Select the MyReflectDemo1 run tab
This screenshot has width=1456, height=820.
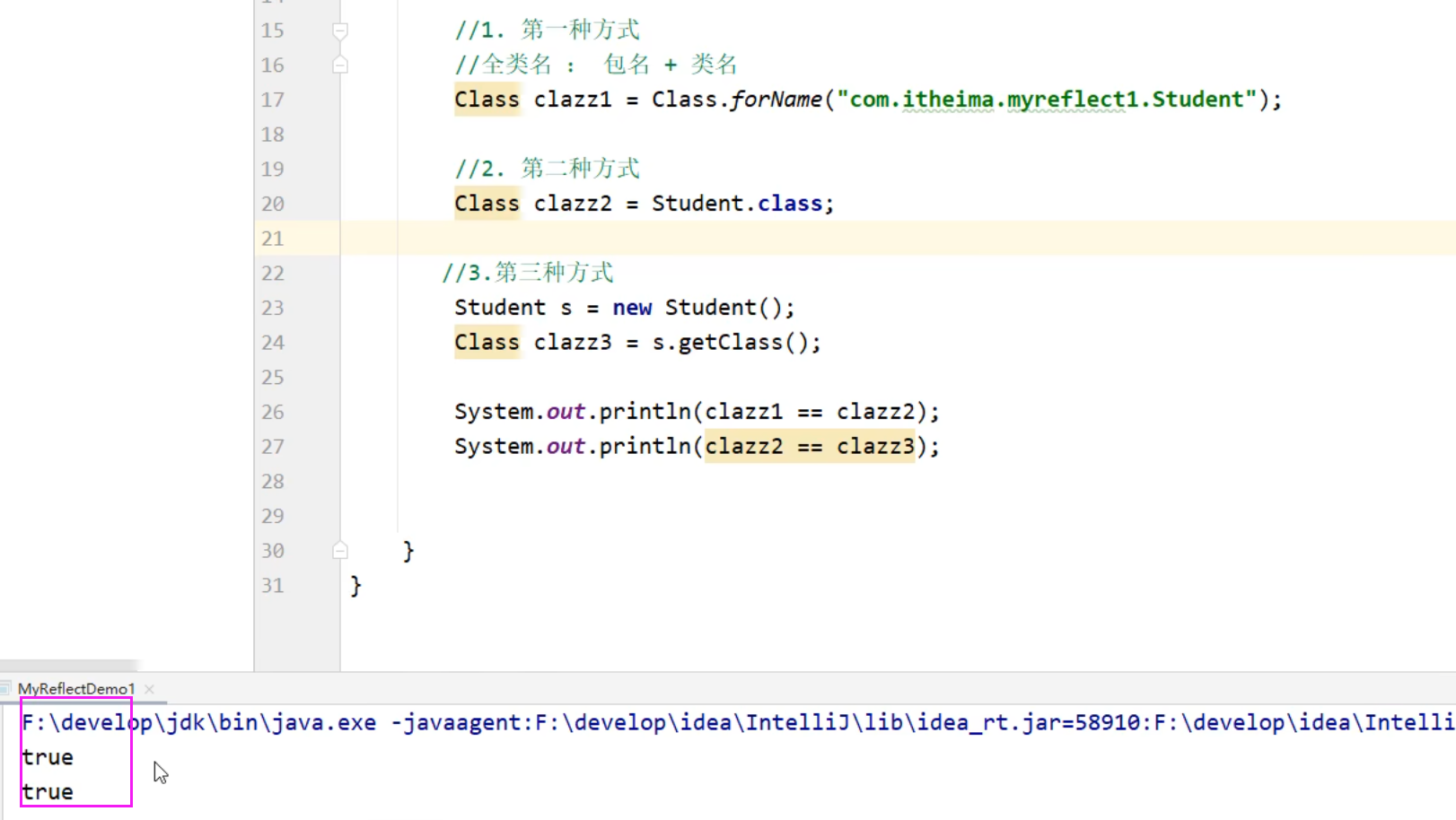76,689
